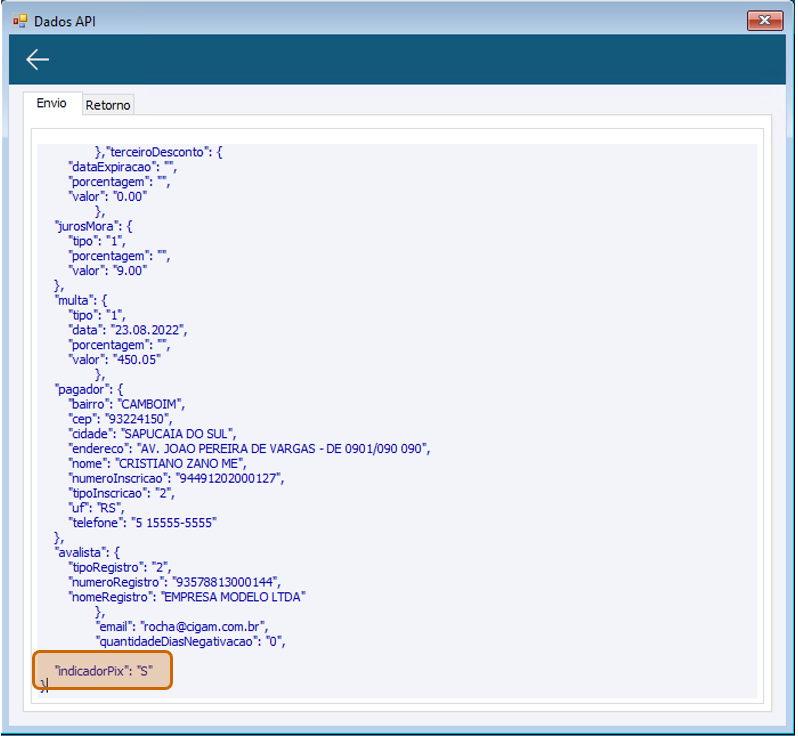Click the "jurosMora" line
Viewport: 798px width, 736px height.
pyautogui.click(x=94, y=227)
